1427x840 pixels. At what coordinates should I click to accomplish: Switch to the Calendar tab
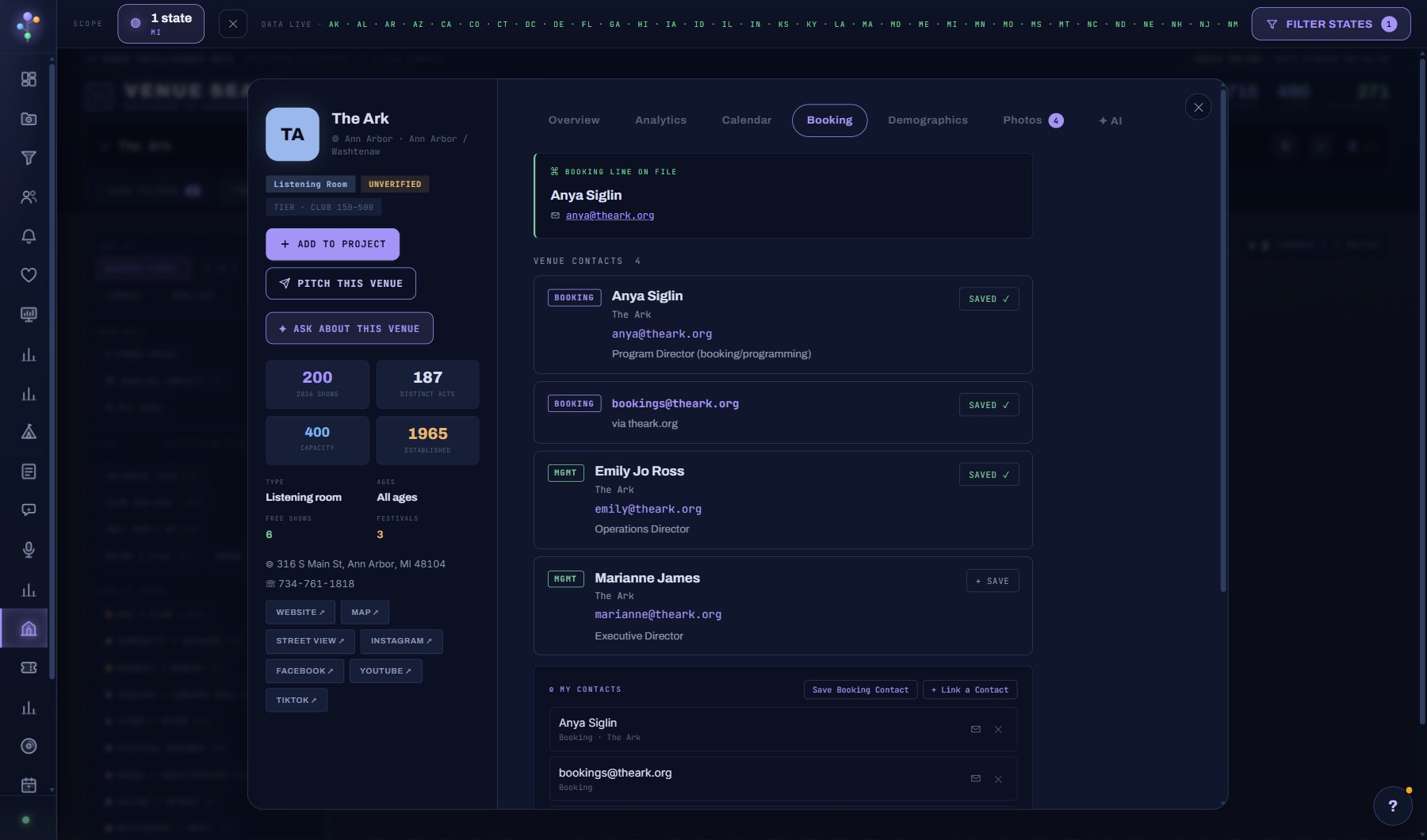(747, 120)
